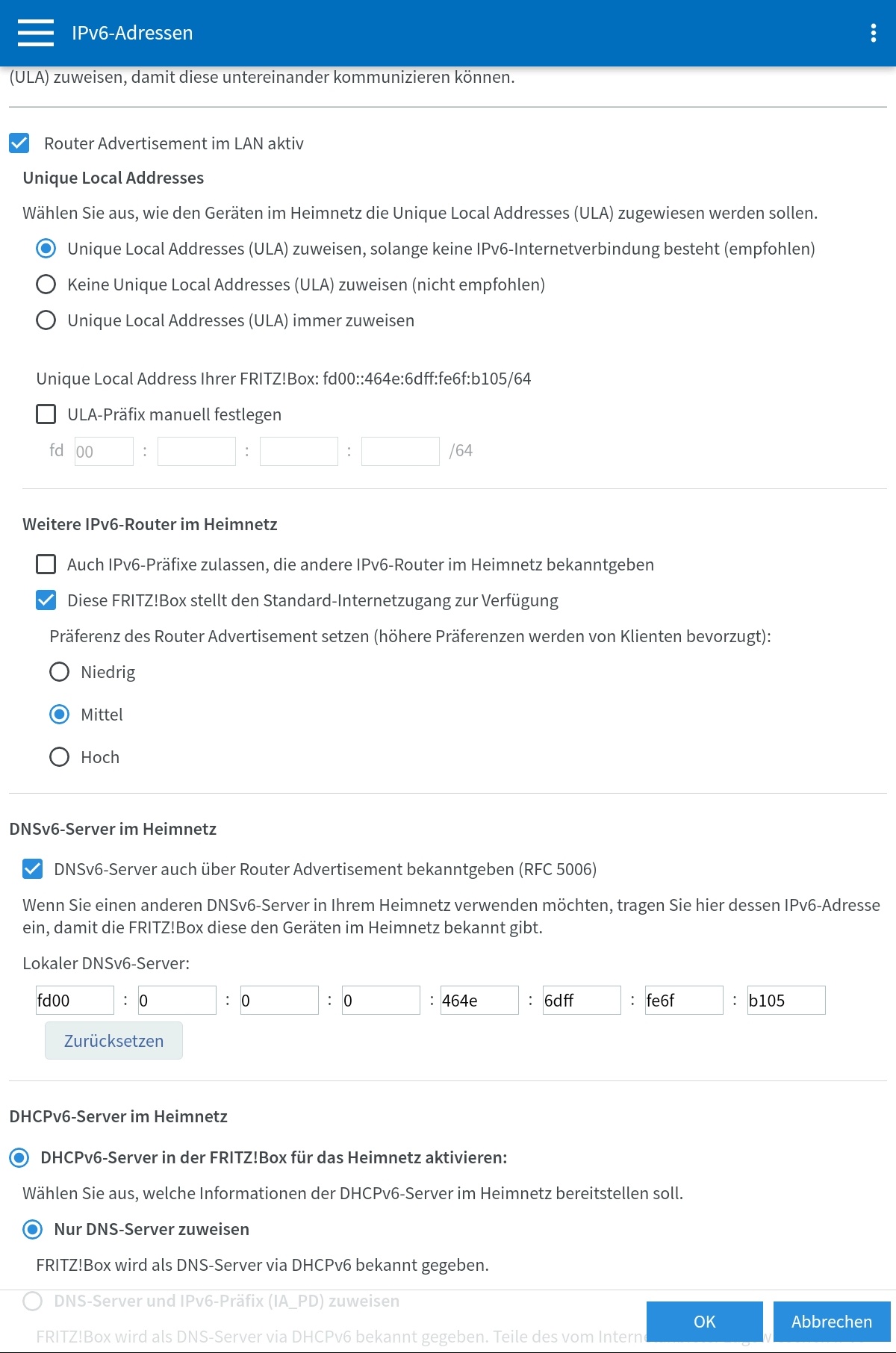The width and height of the screenshot is (896, 1353).
Task: Select Unique Local Addresses immer zuweisen
Action: point(46,320)
